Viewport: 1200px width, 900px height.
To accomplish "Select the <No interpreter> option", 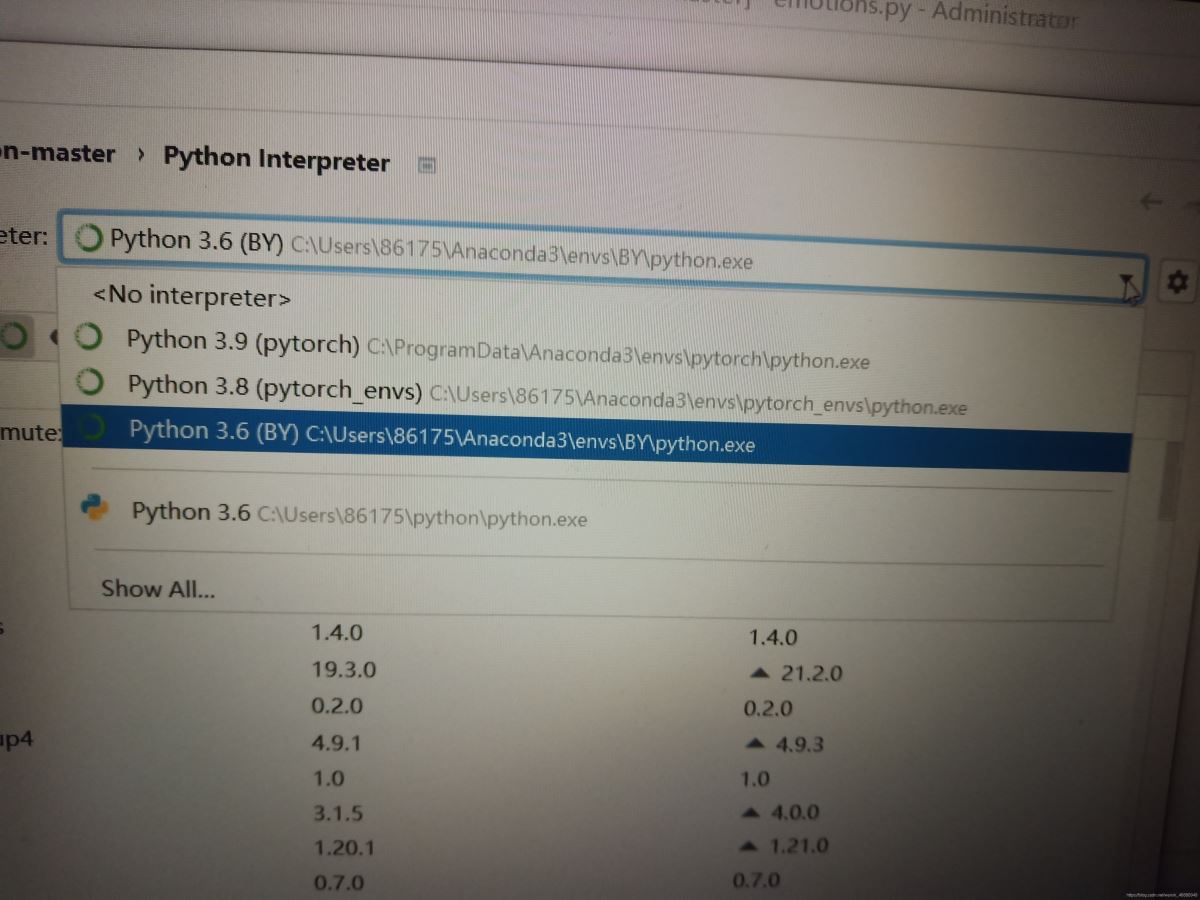I will click(192, 296).
